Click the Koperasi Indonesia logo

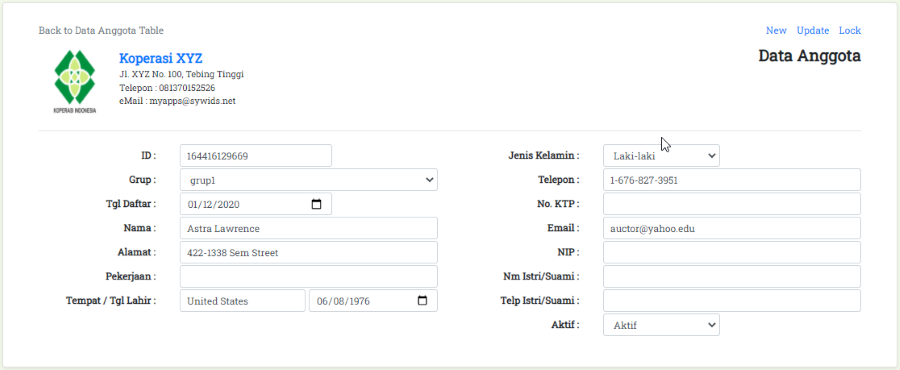tap(75, 81)
